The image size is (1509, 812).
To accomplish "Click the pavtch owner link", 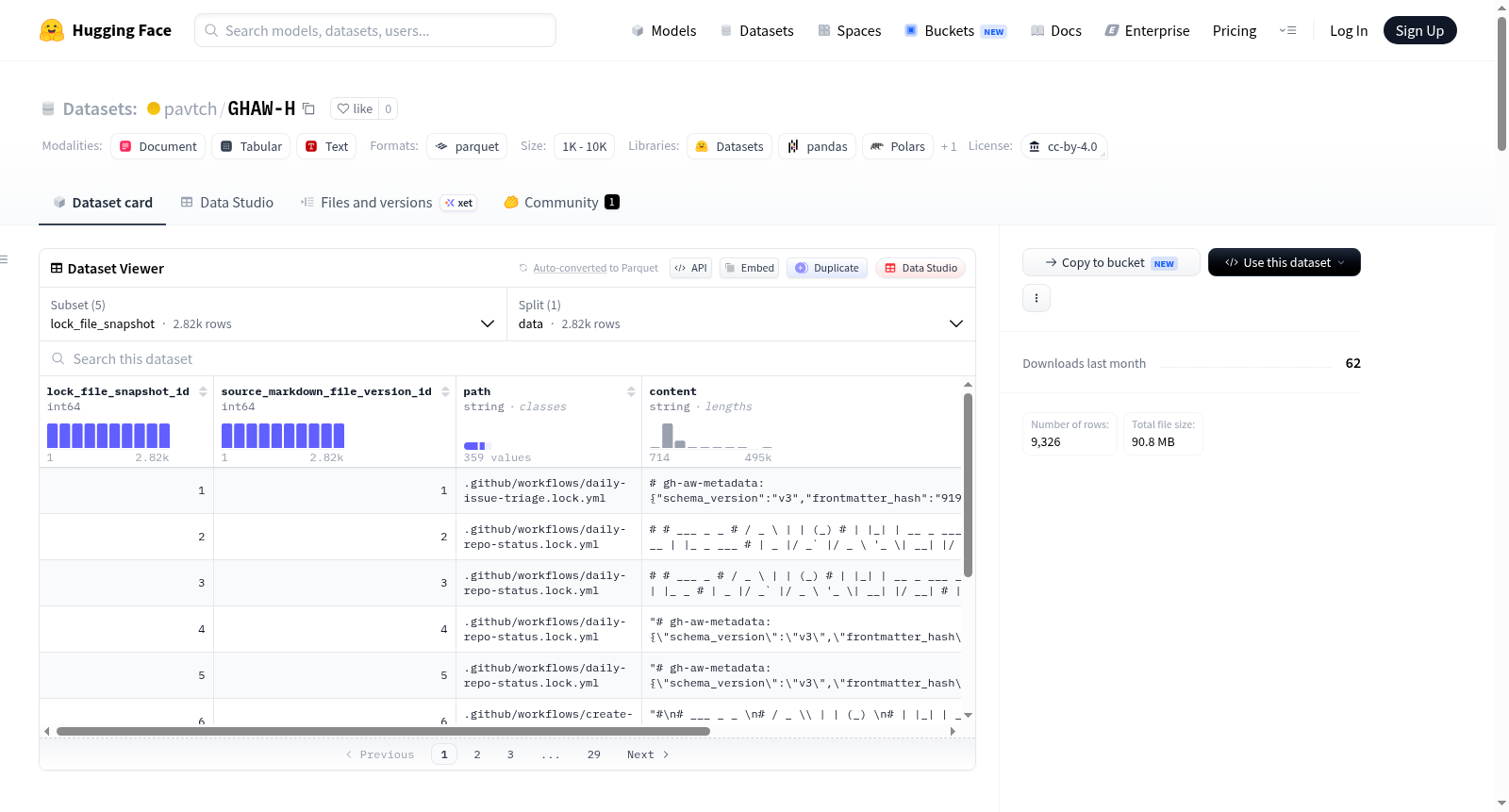I will point(191,108).
